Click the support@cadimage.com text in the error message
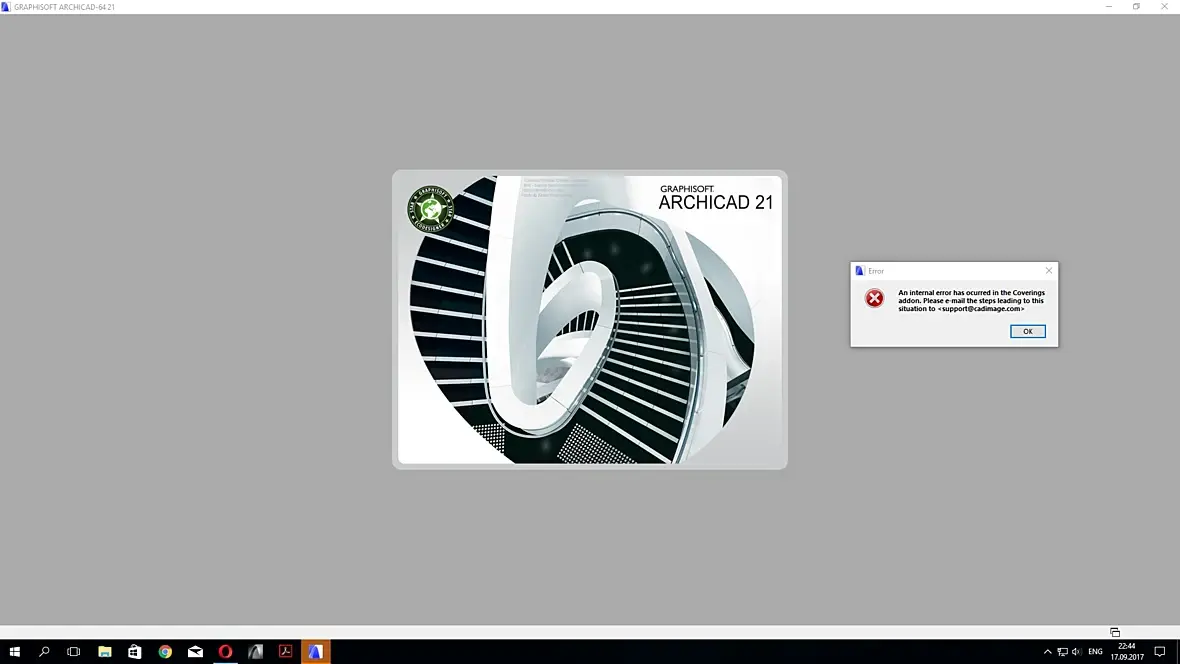The width and height of the screenshot is (1180, 664). coord(981,309)
